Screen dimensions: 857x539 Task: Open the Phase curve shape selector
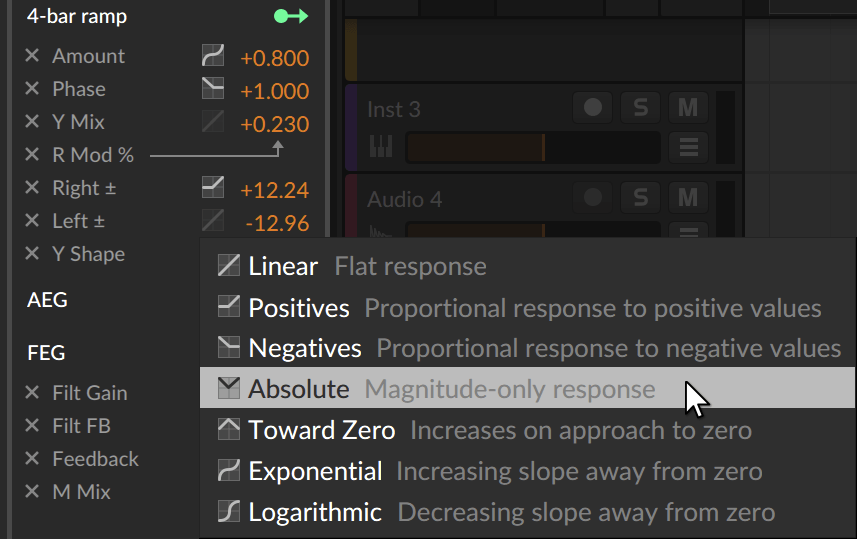coord(213,89)
